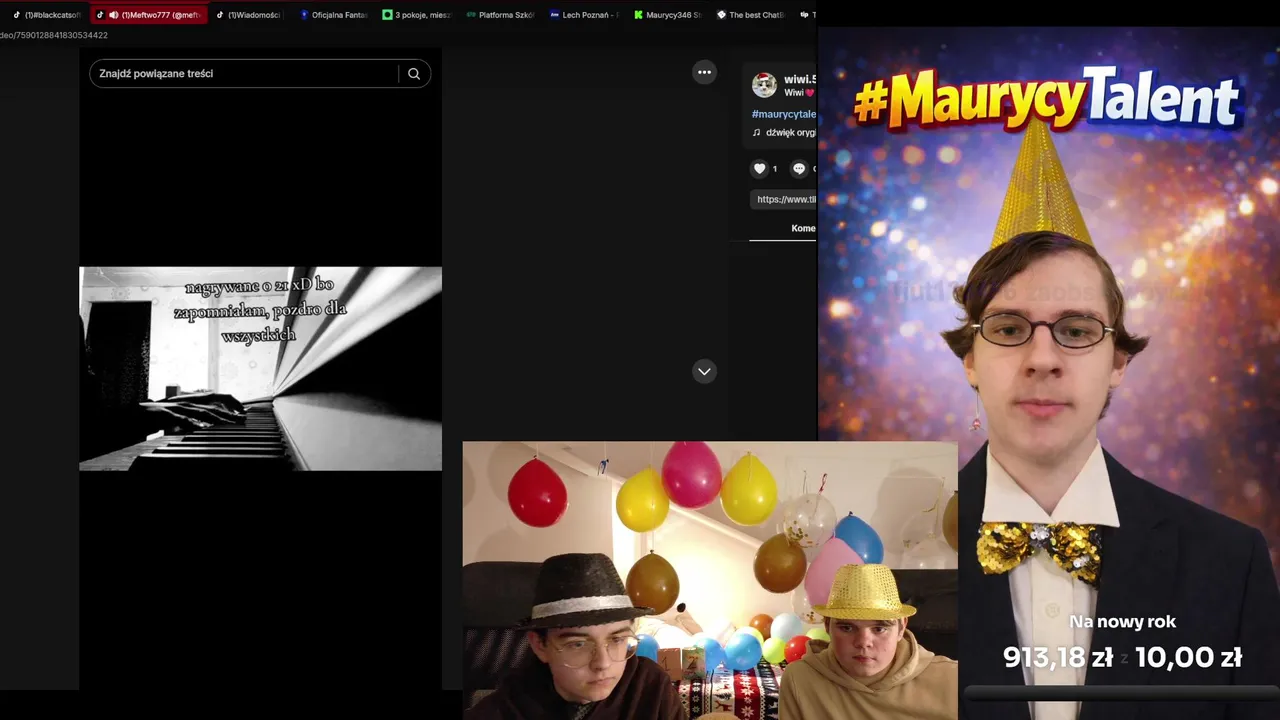Image resolution: width=1280 pixels, height=720 pixels.
Task: Click the 10,00 zł goal amount
Action: tap(1188, 657)
